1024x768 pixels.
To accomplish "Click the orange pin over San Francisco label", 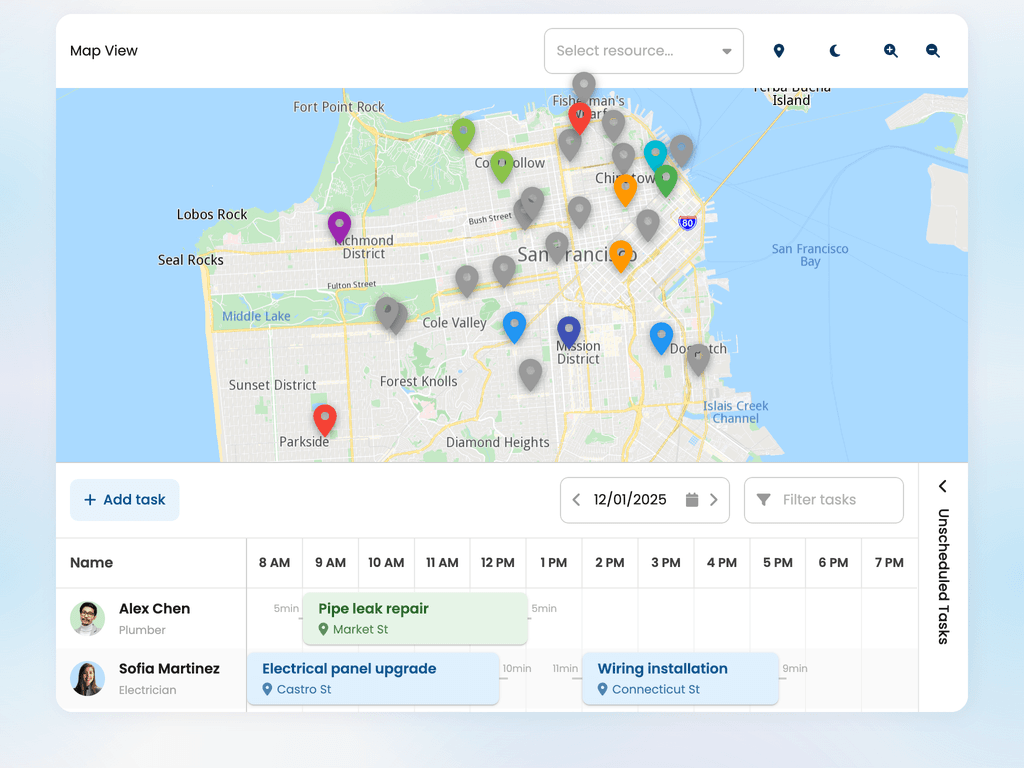I will 620,256.
